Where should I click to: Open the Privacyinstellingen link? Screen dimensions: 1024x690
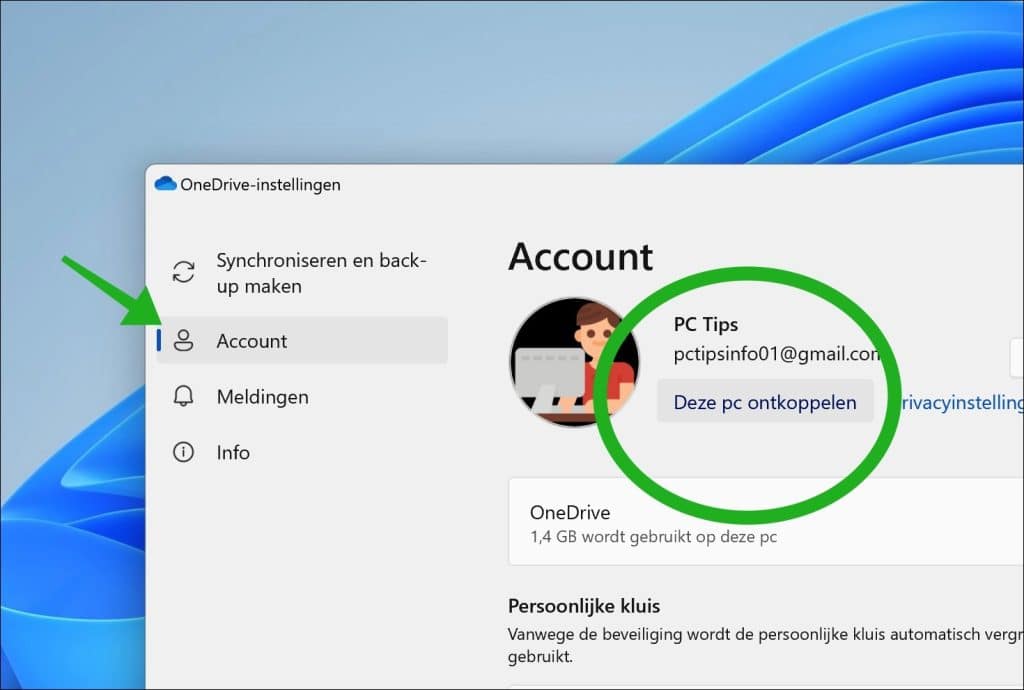coord(961,402)
